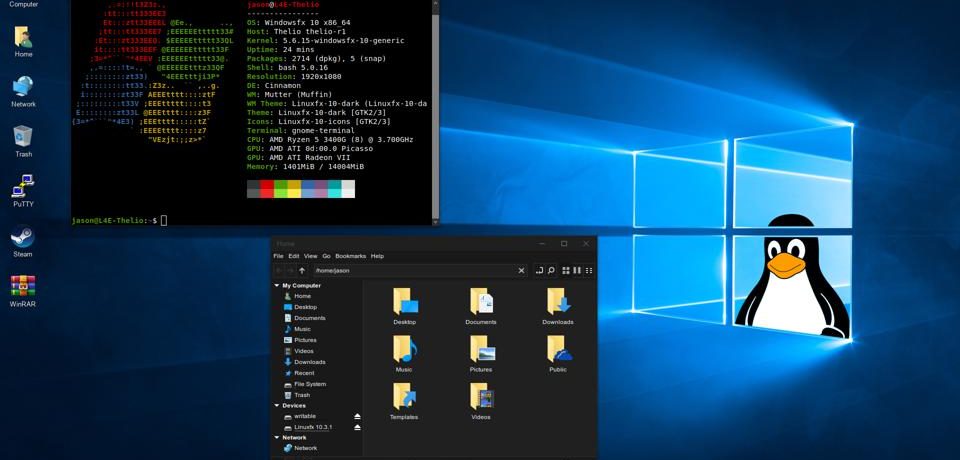Open the File menu

(x=279, y=256)
